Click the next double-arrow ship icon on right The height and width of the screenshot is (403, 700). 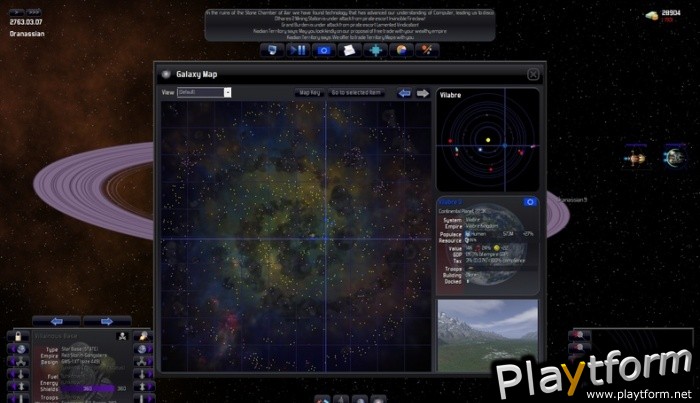coord(143,386)
